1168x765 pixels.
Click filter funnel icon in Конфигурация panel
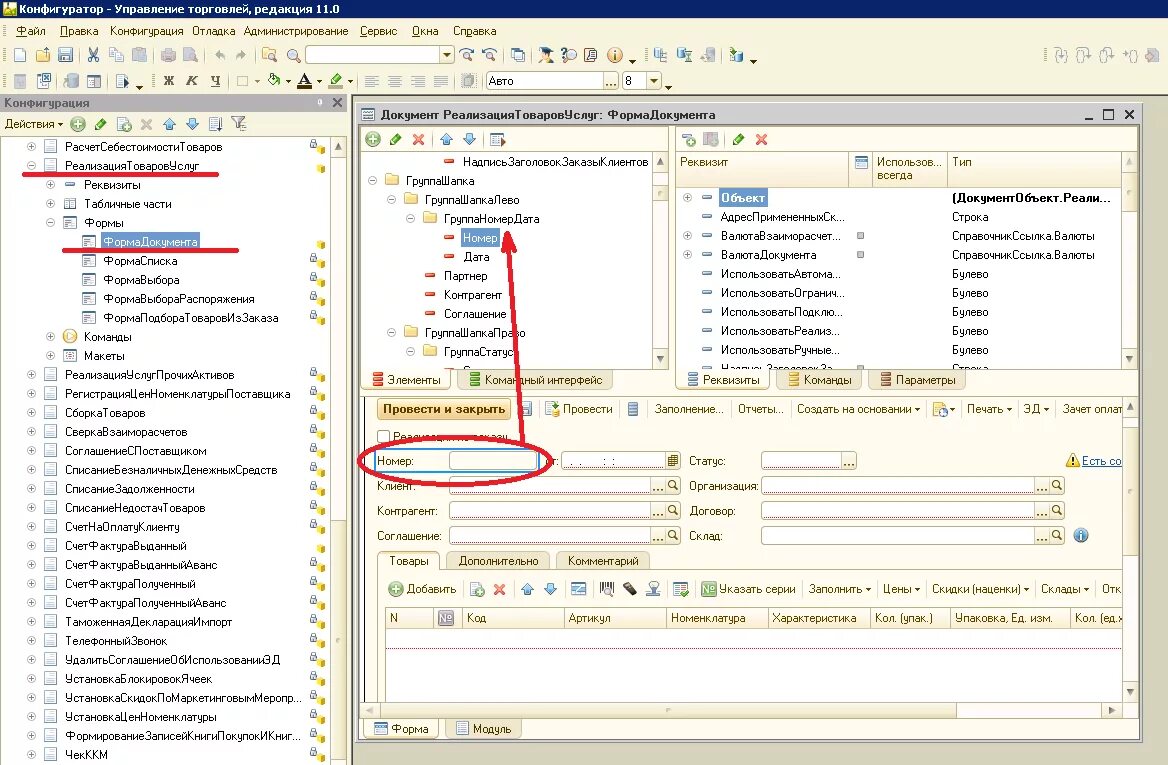coord(238,124)
